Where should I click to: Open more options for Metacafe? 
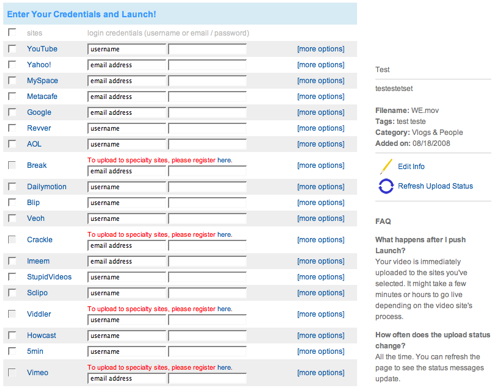click(x=321, y=97)
